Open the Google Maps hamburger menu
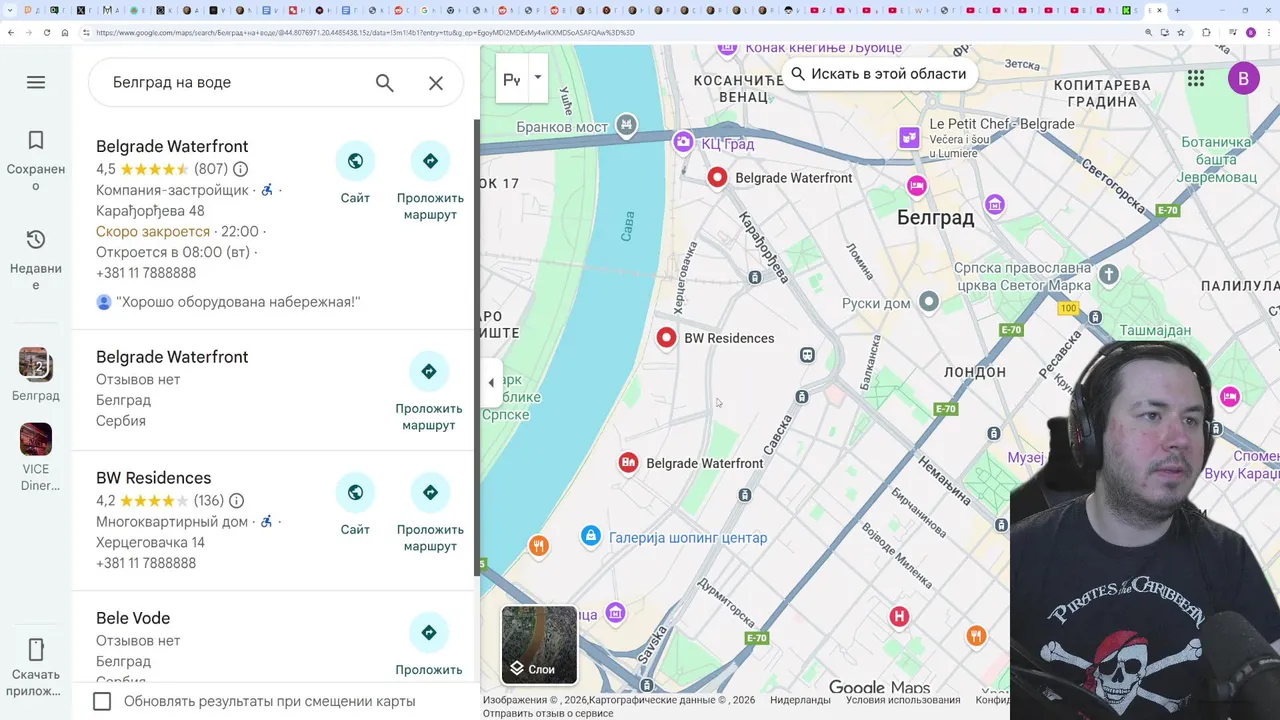The width and height of the screenshot is (1280, 720). [x=36, y=82]
